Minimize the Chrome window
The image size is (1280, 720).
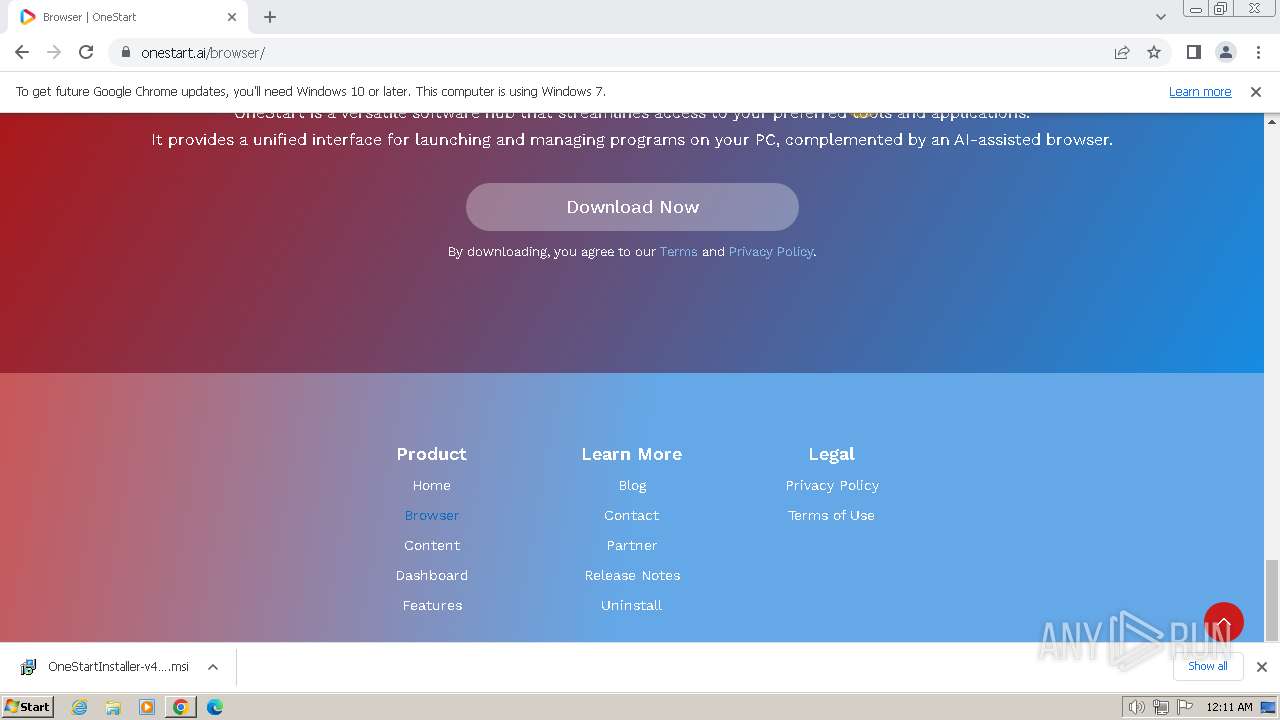[x=1195, y=8]
